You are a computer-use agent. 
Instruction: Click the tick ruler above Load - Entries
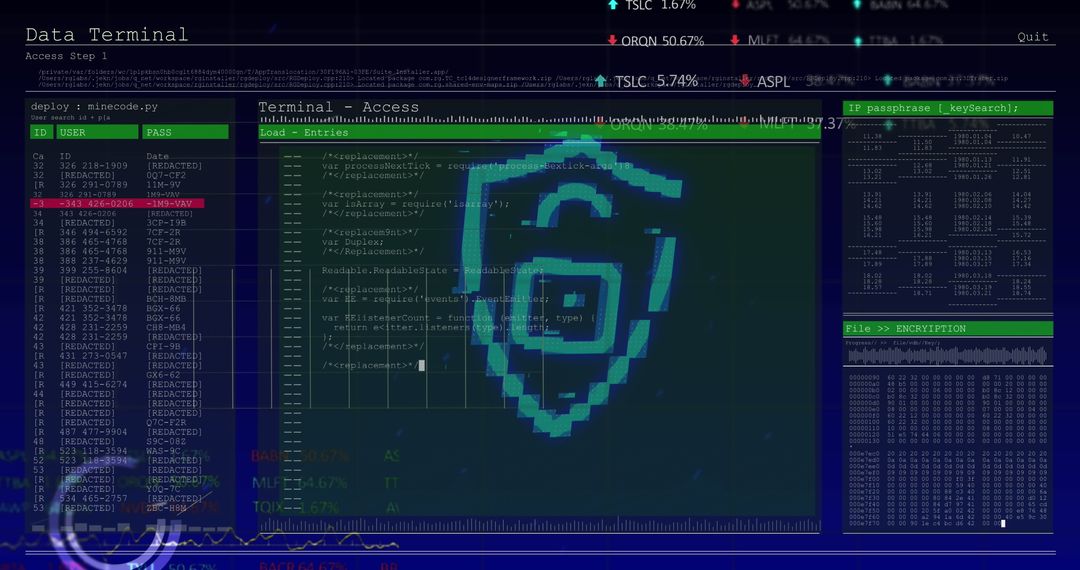pos(539,120)
